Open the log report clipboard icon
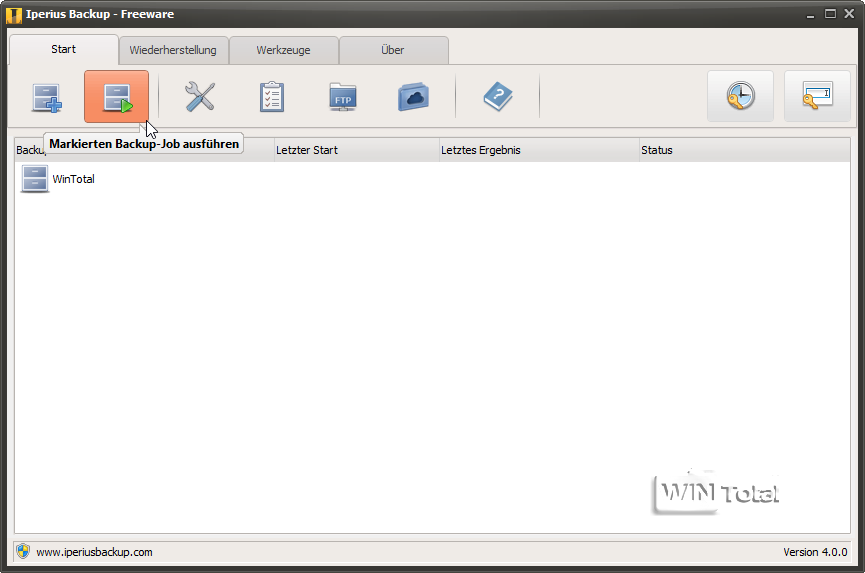 pos(272,97)
